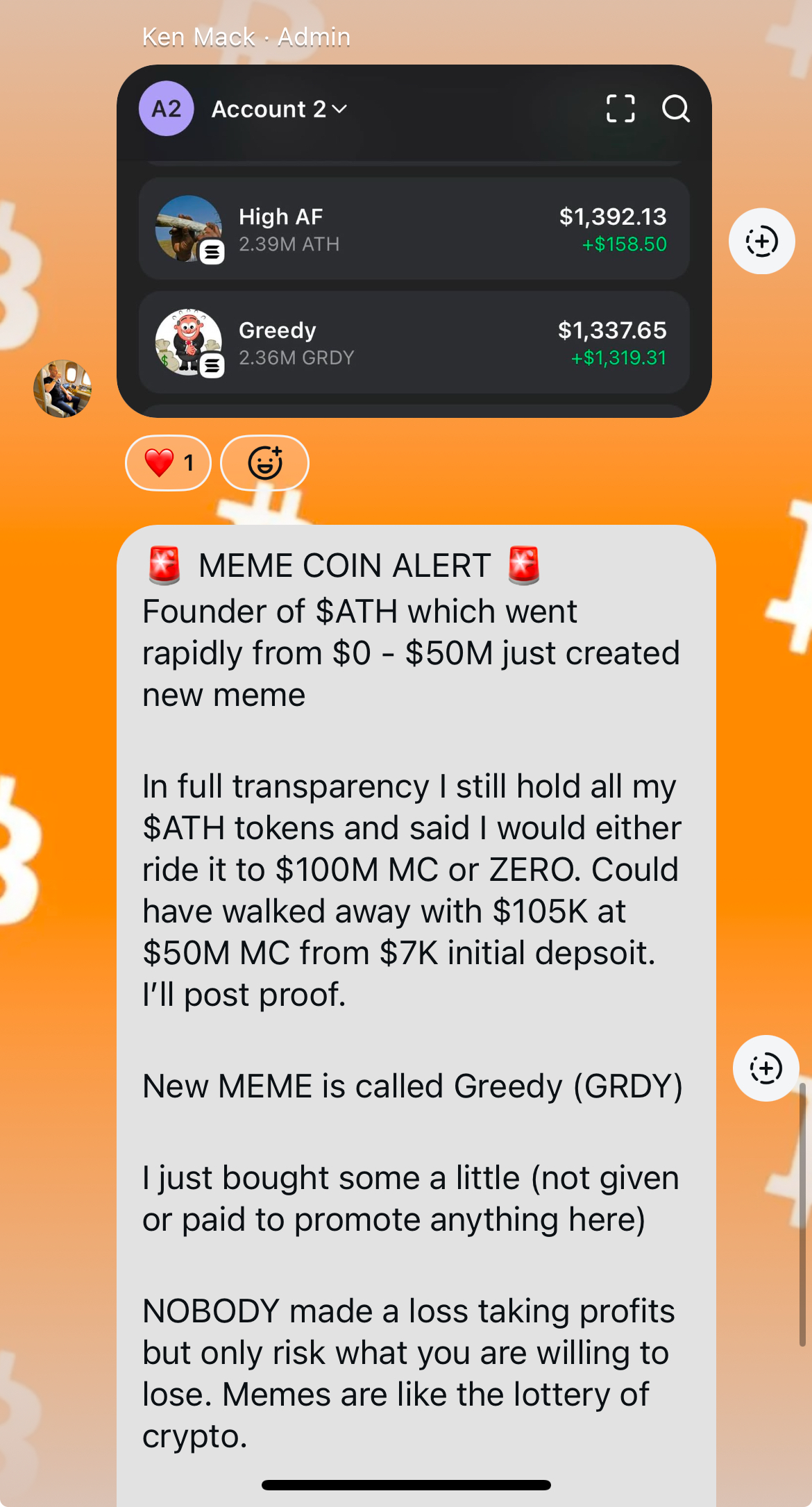Tap the Greedy token mascot icon
812x1507 pixels.
pos(189,342)
